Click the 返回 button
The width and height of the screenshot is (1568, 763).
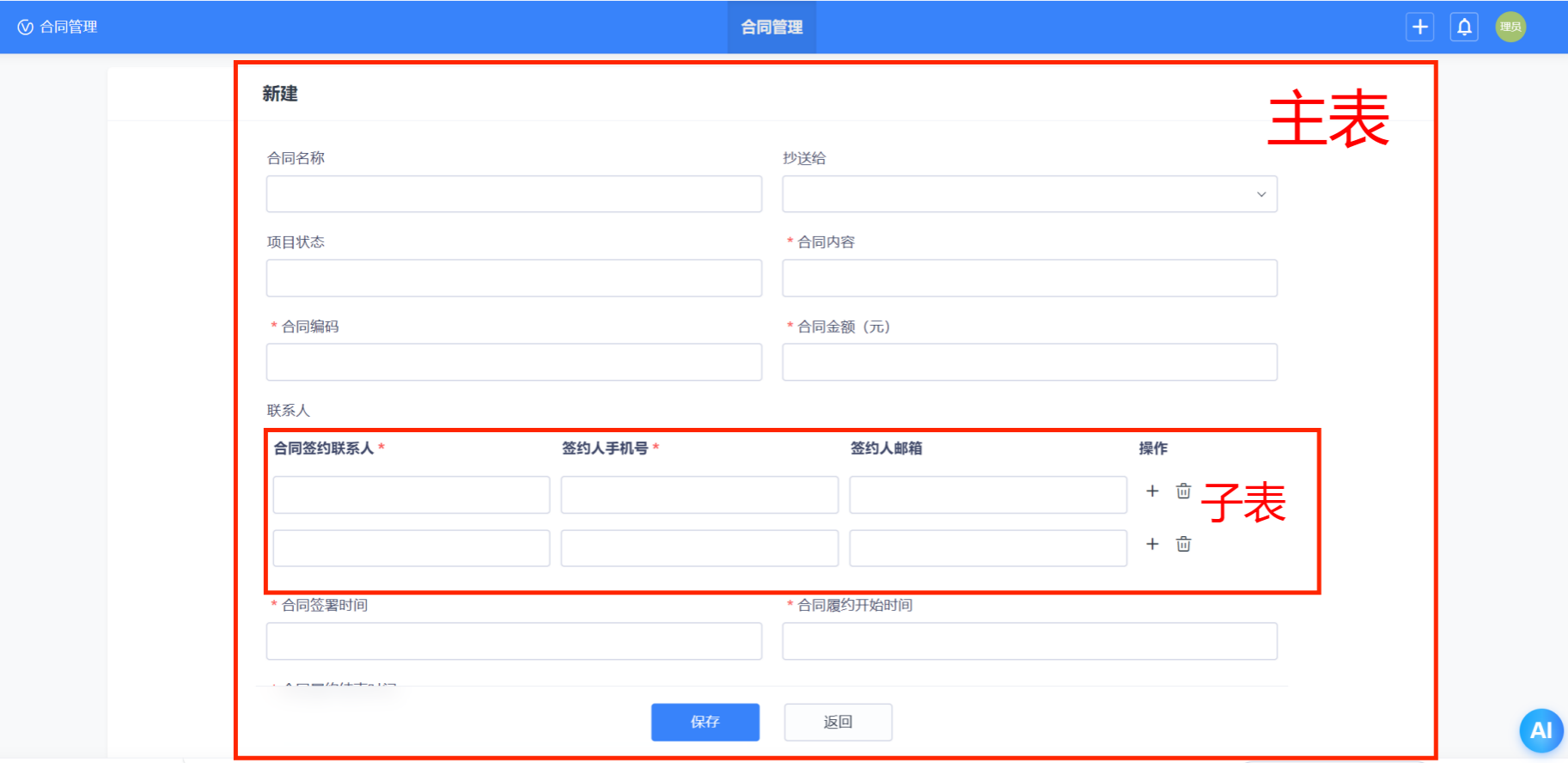pyautogui.click(x=838, y=722)
